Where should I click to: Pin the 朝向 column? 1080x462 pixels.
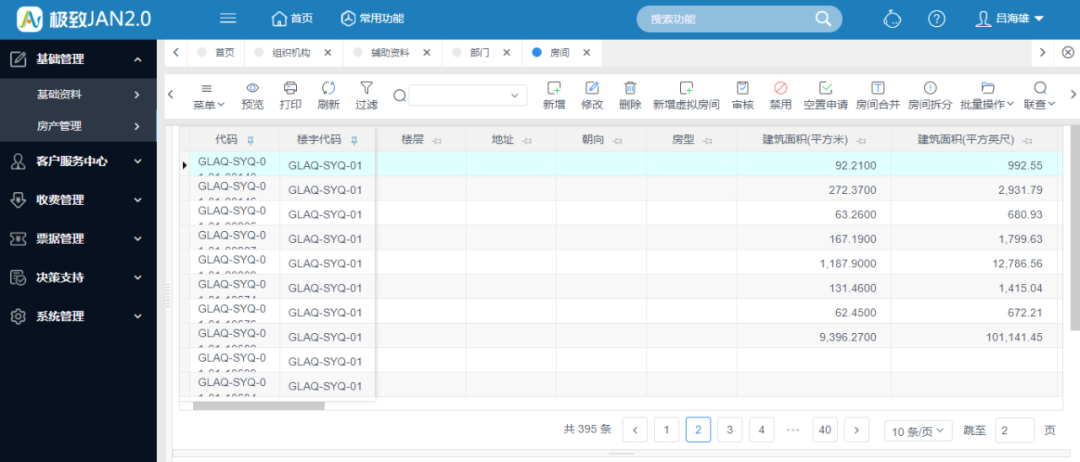[x=617, y=140]
